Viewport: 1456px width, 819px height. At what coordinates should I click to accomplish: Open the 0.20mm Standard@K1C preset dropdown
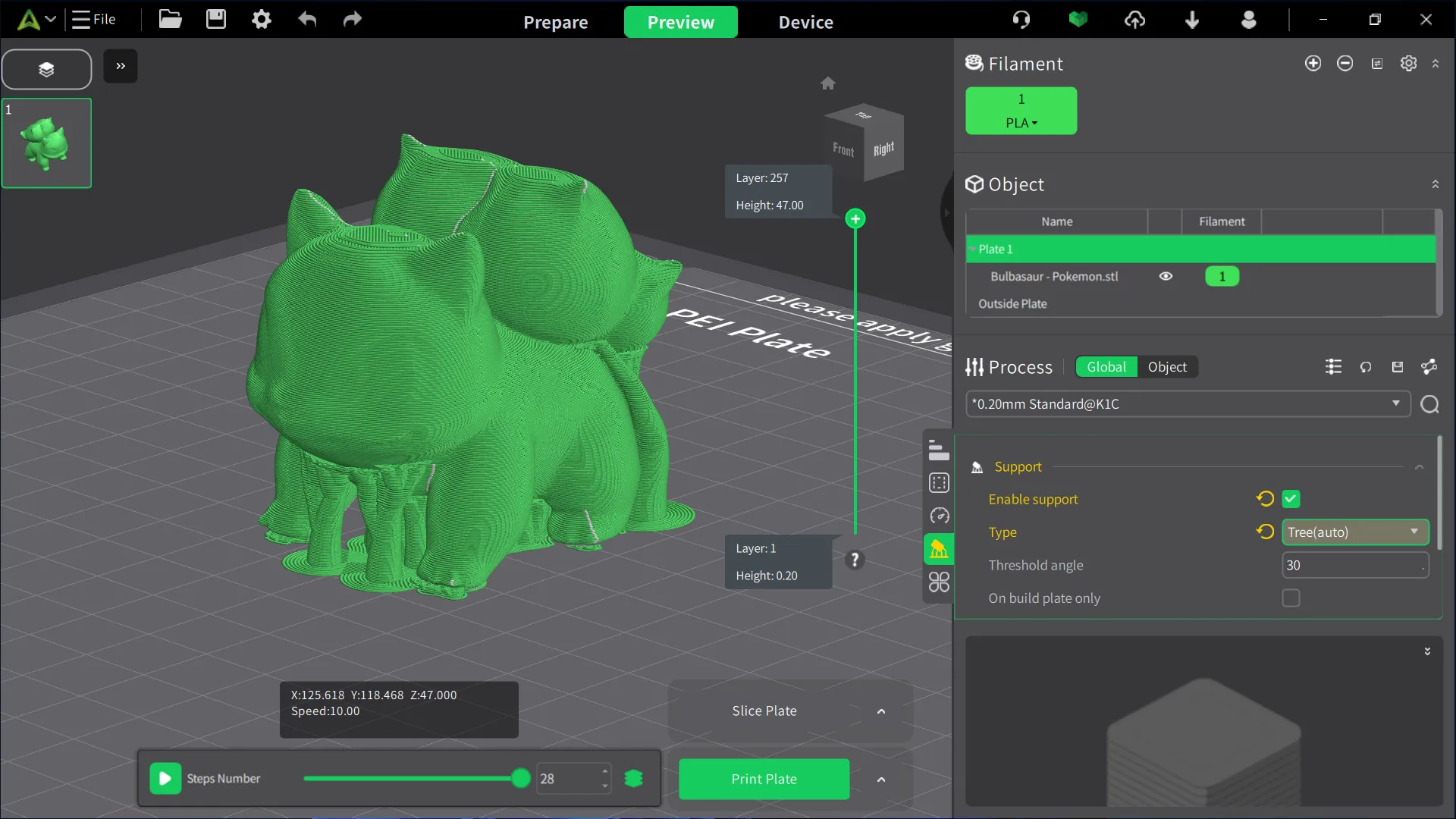(1188, 404)
